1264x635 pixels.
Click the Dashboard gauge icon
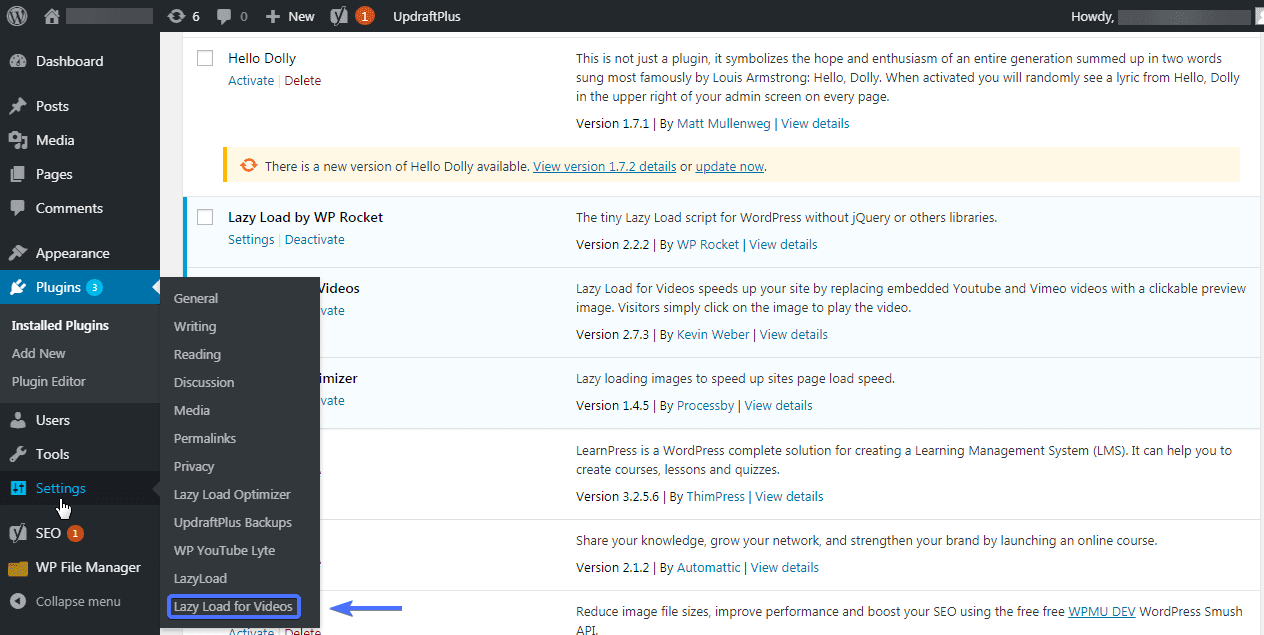pos(18,61)
